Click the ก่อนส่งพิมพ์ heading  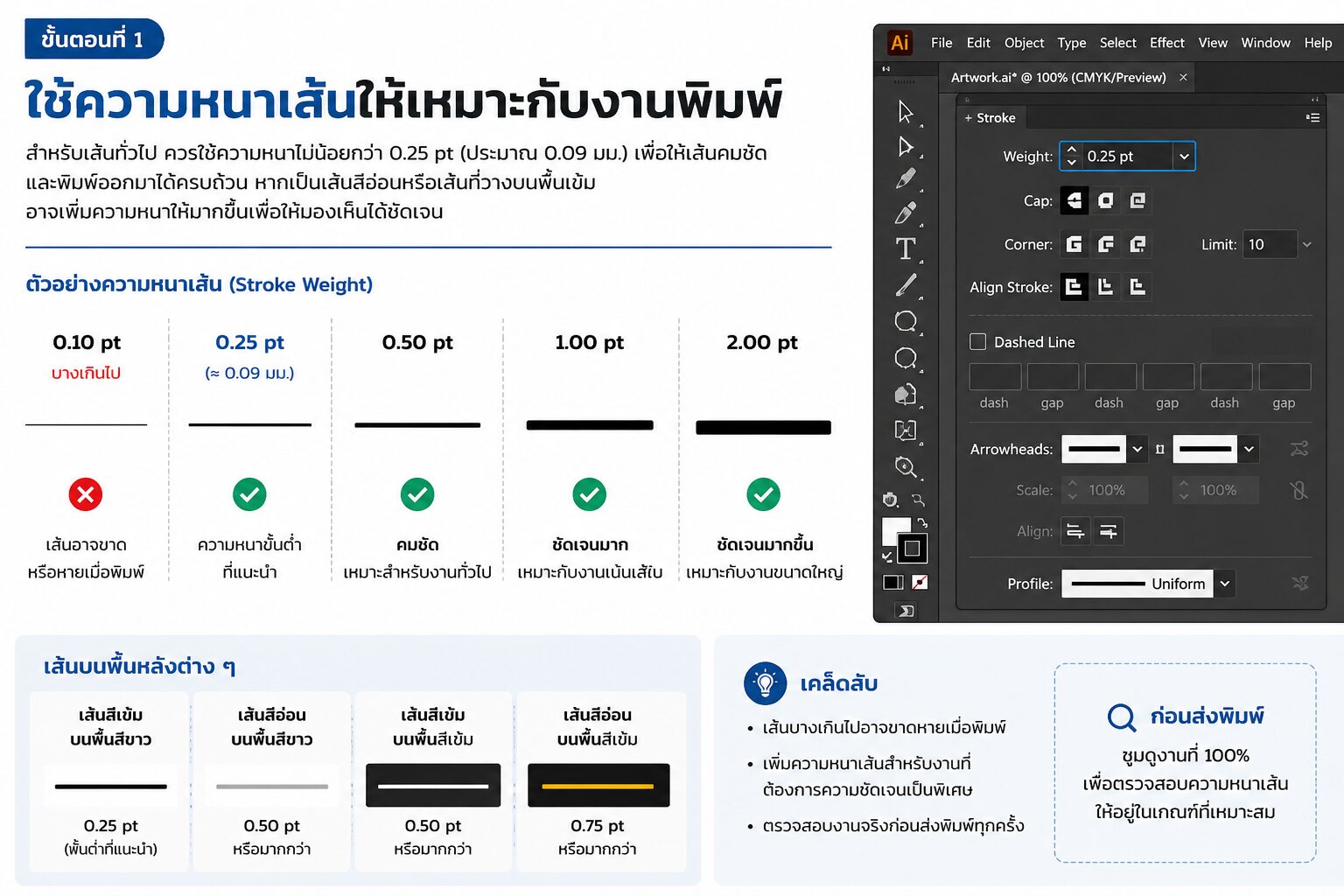(x=1207, y=716)
